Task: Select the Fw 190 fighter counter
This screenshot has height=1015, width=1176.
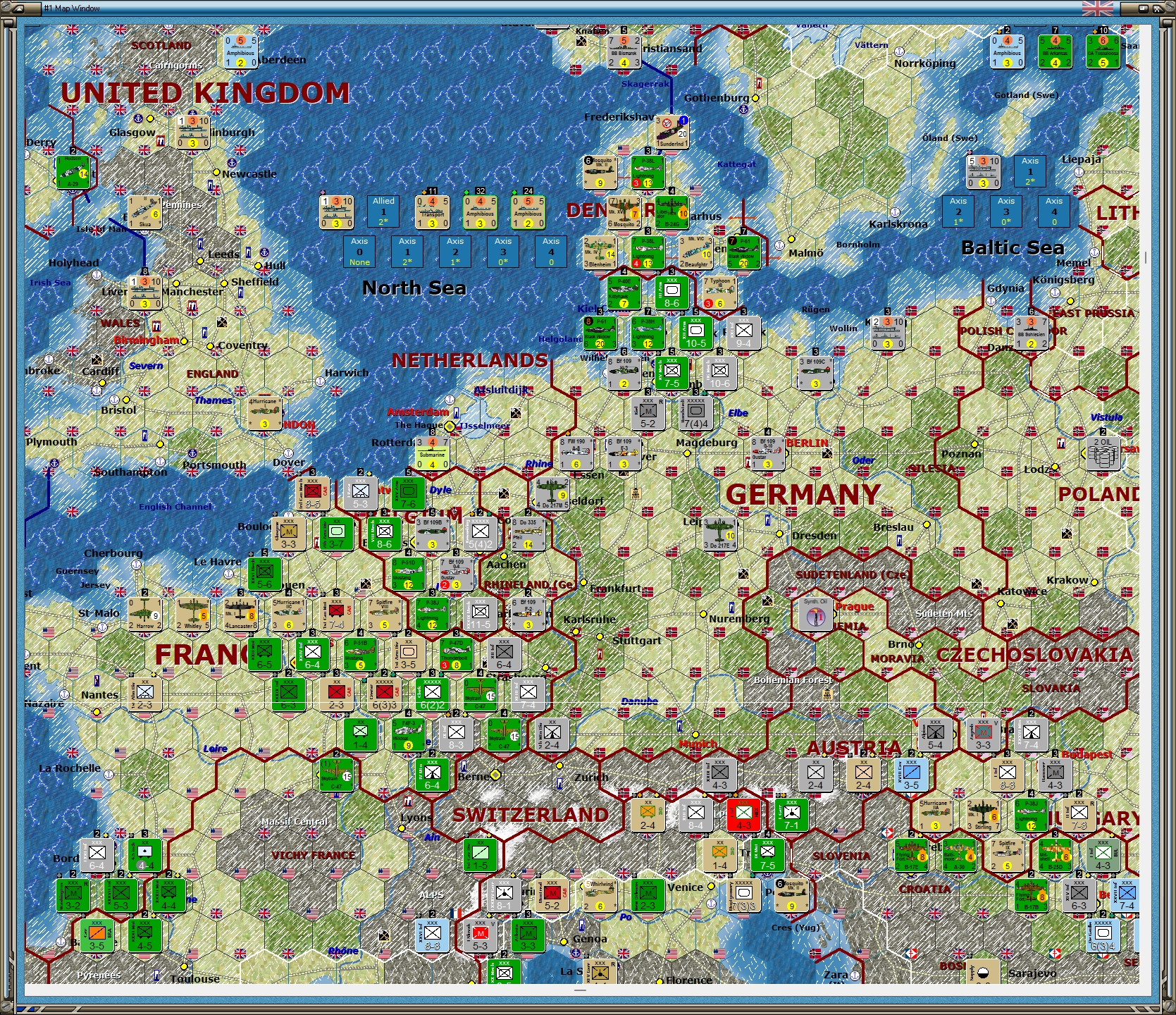Action: coord(576,453)
